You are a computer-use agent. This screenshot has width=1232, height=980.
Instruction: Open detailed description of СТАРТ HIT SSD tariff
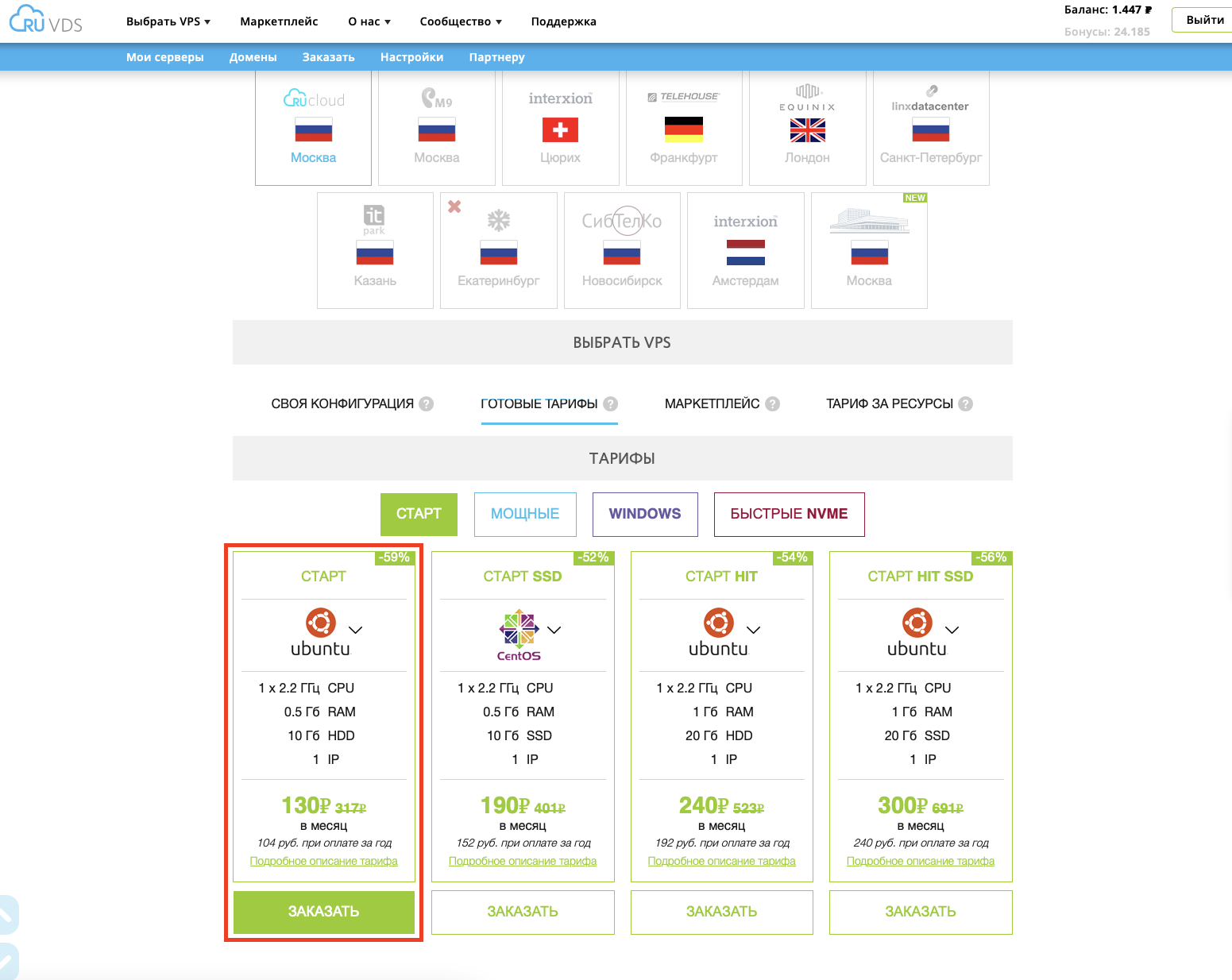tap(921, 861)
